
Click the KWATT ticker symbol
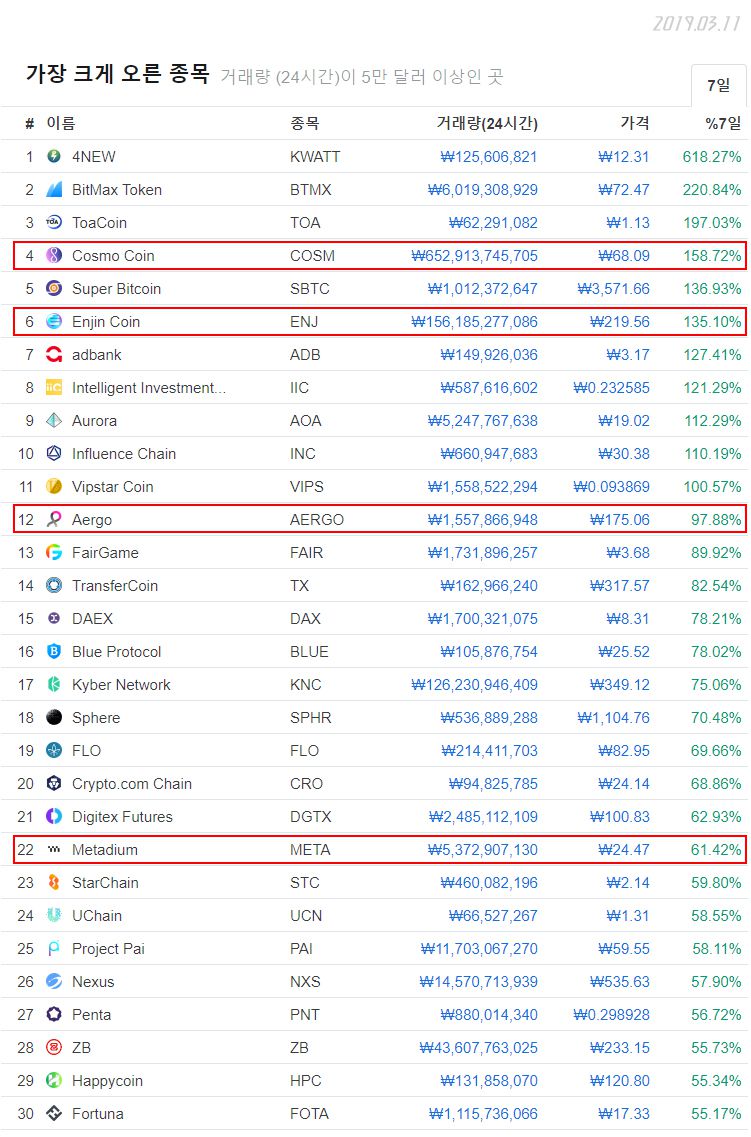point(315,157)
